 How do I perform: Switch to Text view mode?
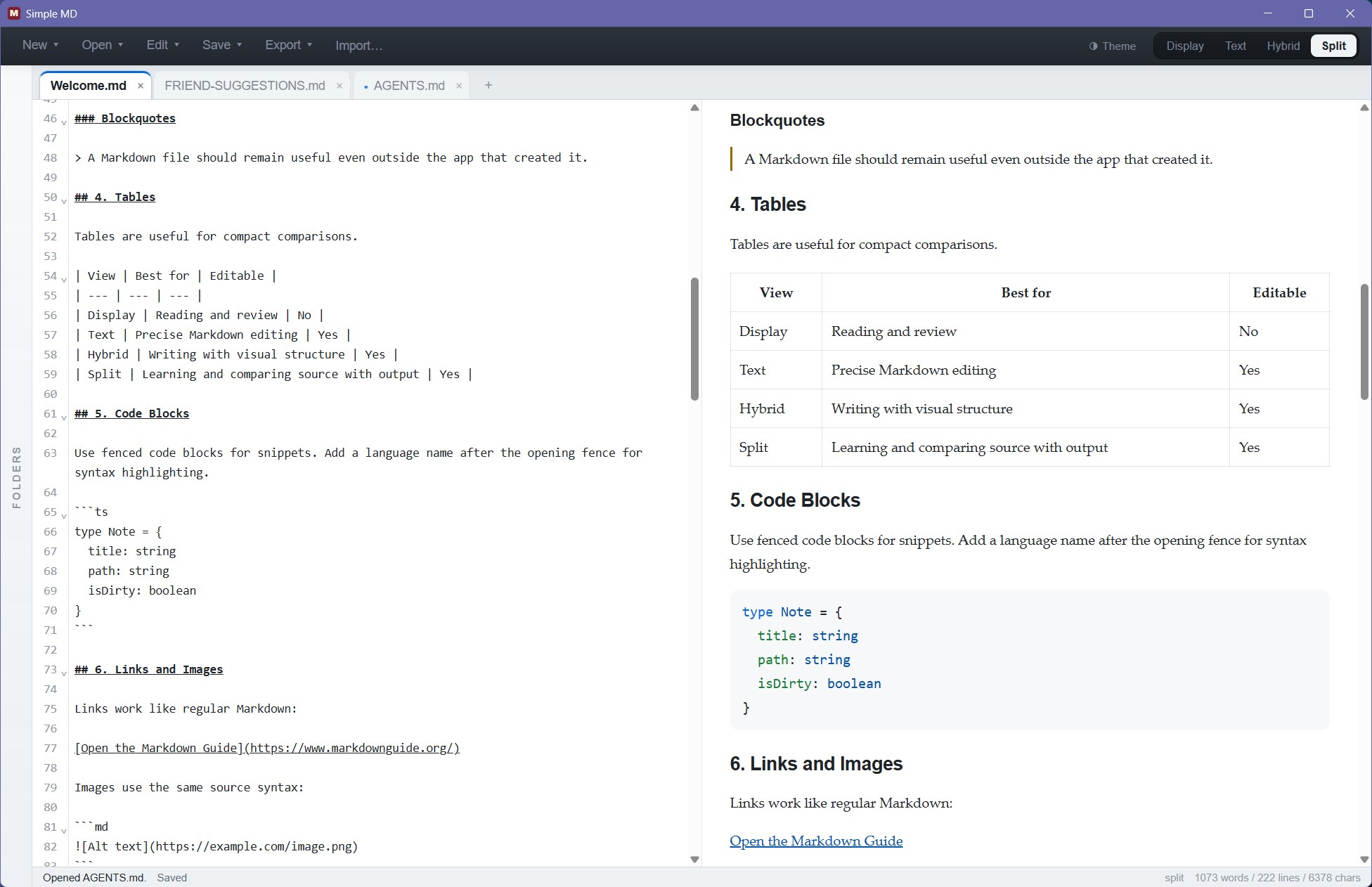(1235, 46)
